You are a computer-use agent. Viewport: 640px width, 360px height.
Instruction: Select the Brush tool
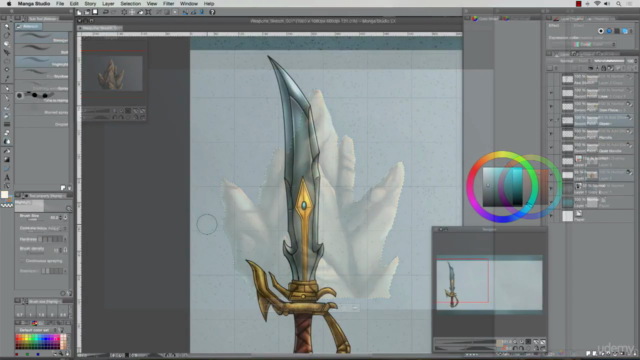(7, 107)
